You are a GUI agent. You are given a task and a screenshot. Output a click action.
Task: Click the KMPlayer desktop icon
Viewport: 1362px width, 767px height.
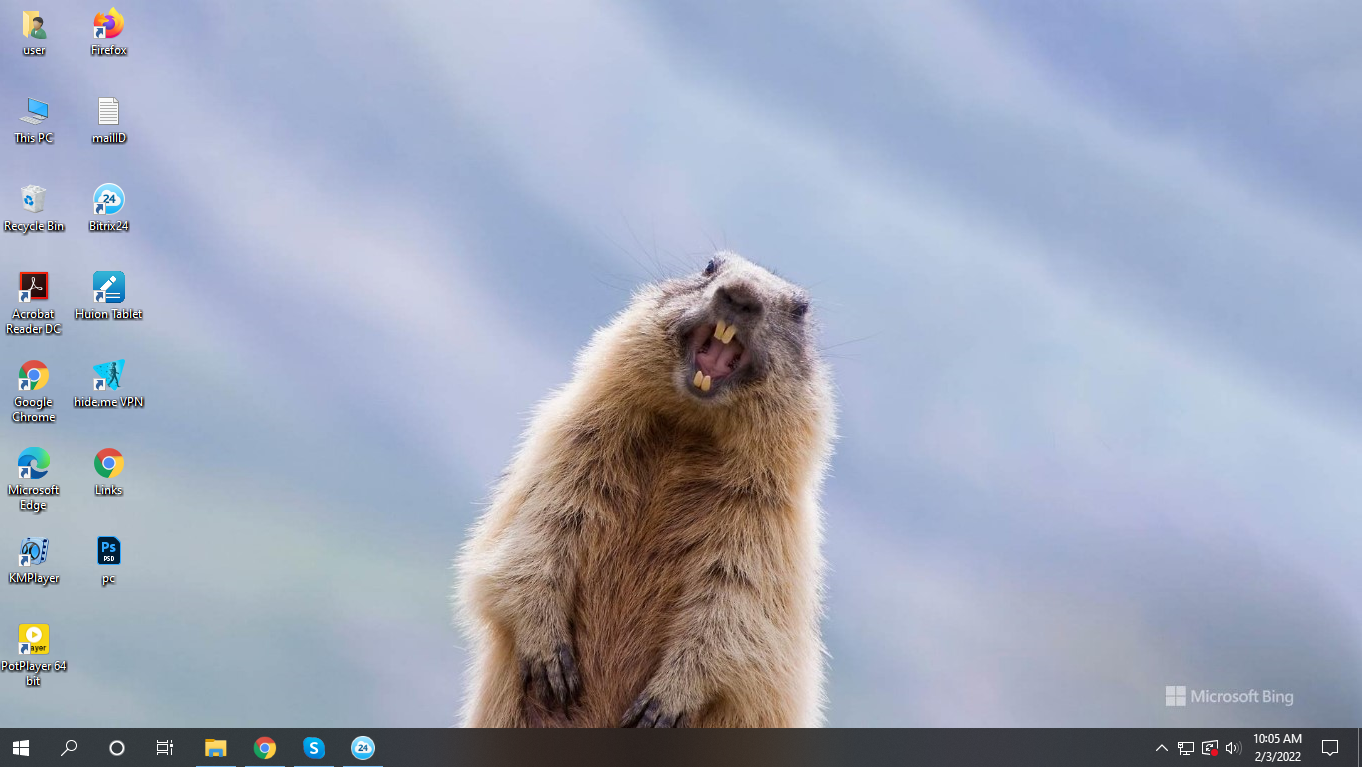(x=33, y=553)
